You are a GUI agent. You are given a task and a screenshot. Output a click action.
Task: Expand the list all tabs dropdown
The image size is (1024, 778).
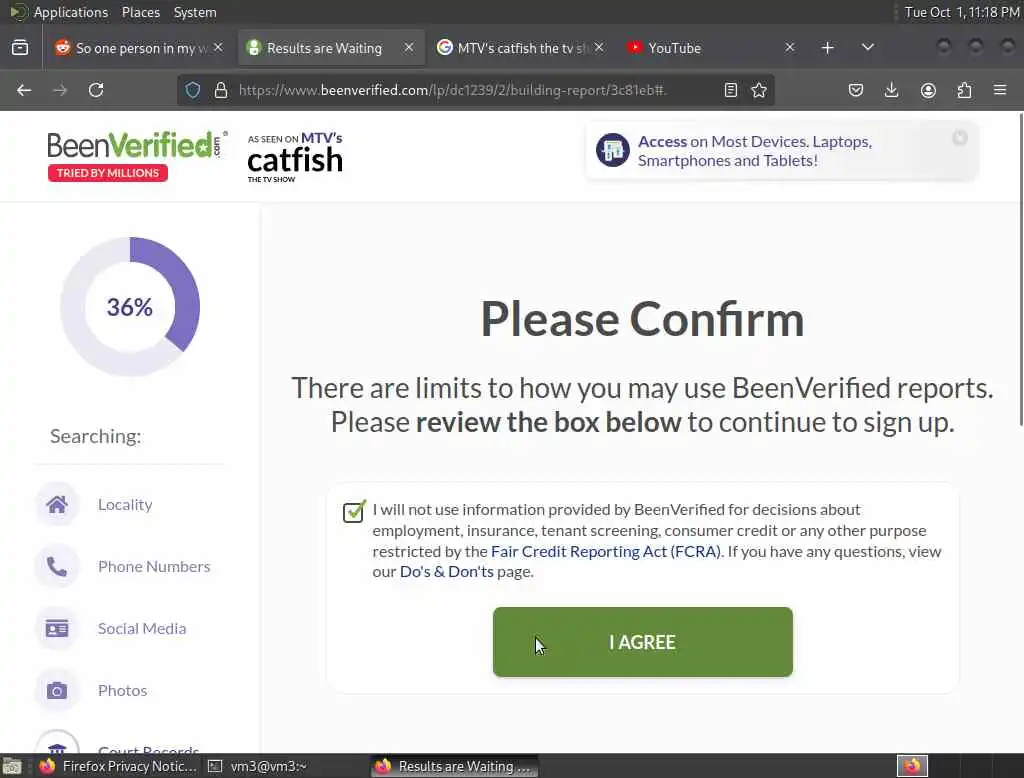click(867, 48)
